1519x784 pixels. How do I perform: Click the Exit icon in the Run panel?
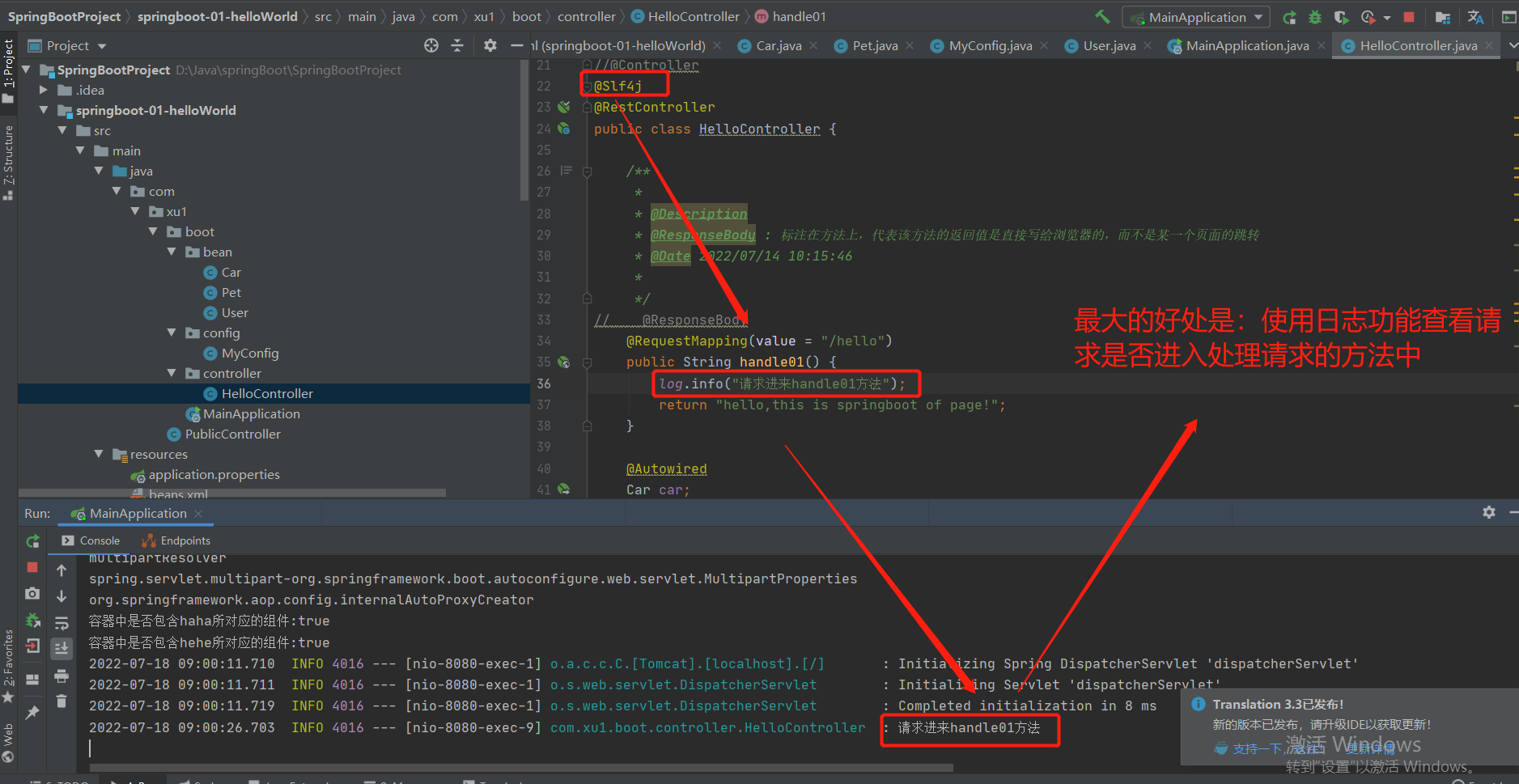[x=32, y=646]
